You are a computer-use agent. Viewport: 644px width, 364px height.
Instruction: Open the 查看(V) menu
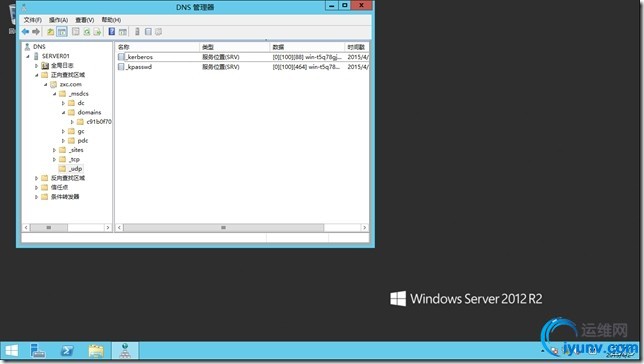[85, 20]
